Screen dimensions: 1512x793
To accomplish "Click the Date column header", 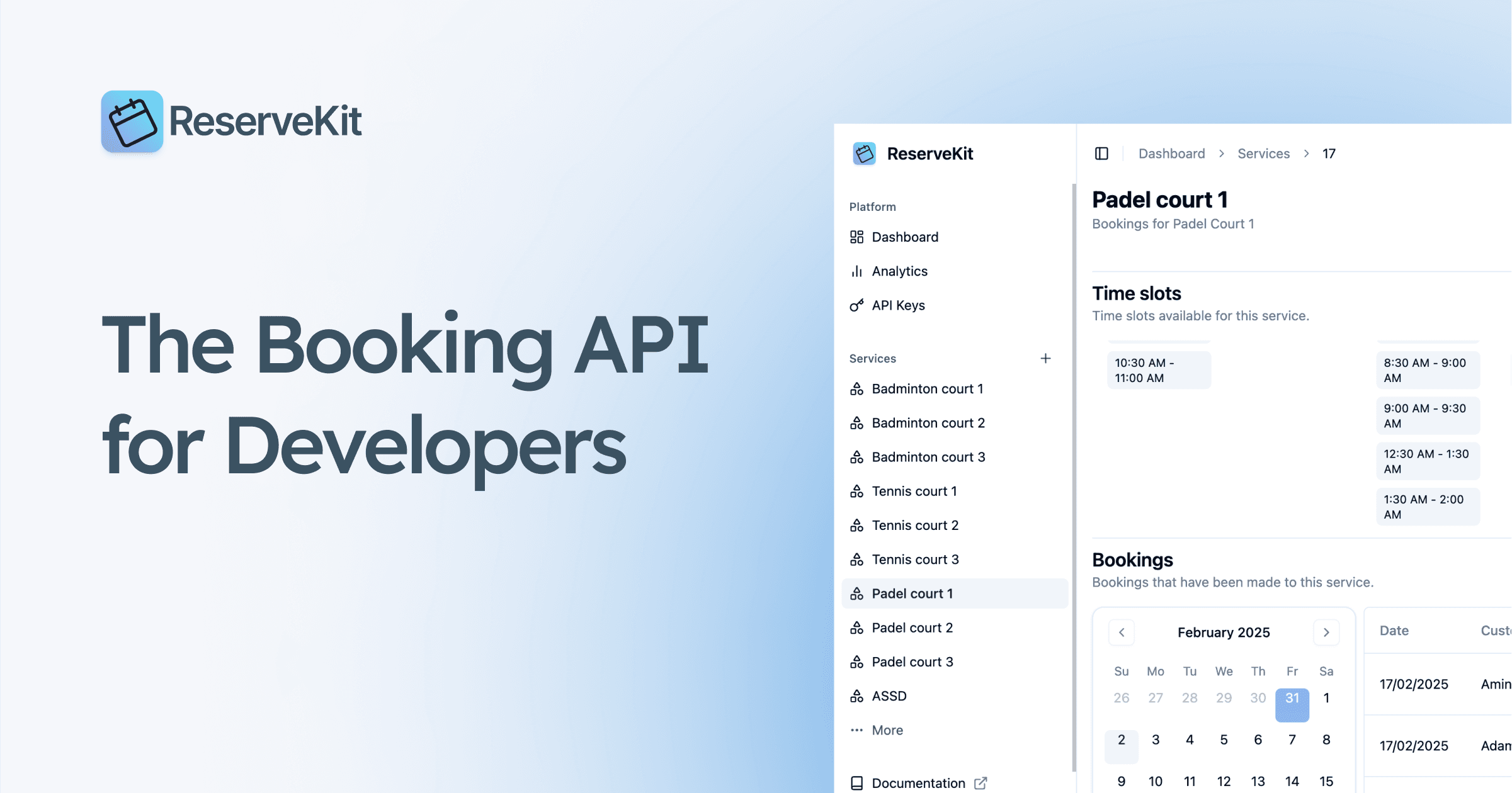I will (x=1394, y=631).
